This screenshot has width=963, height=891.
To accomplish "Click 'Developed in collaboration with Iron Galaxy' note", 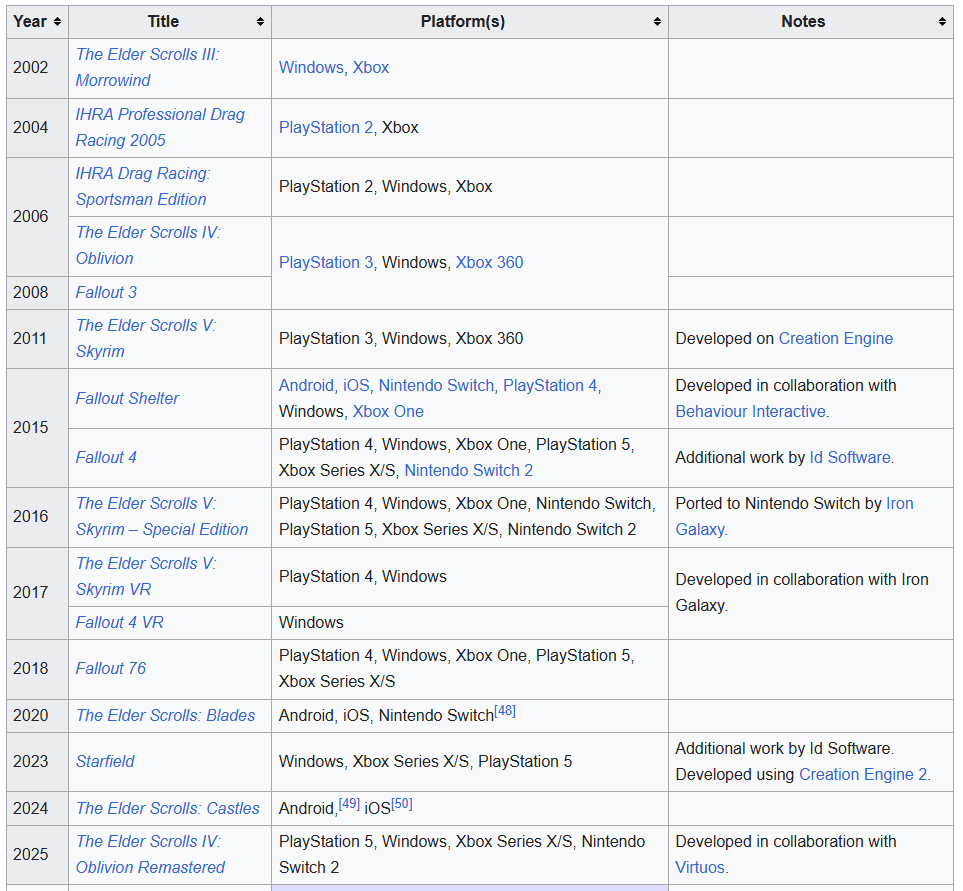I will 811,593.
